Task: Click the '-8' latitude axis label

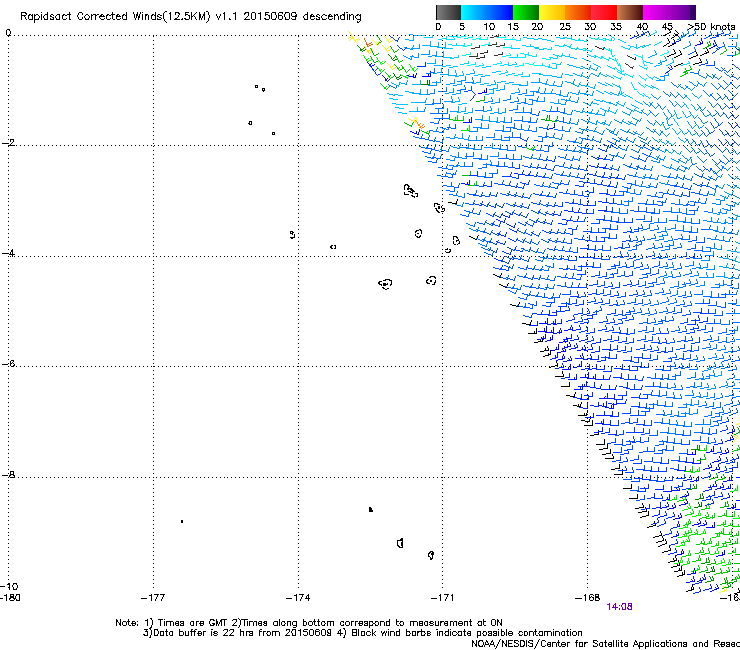Action: 8,474
